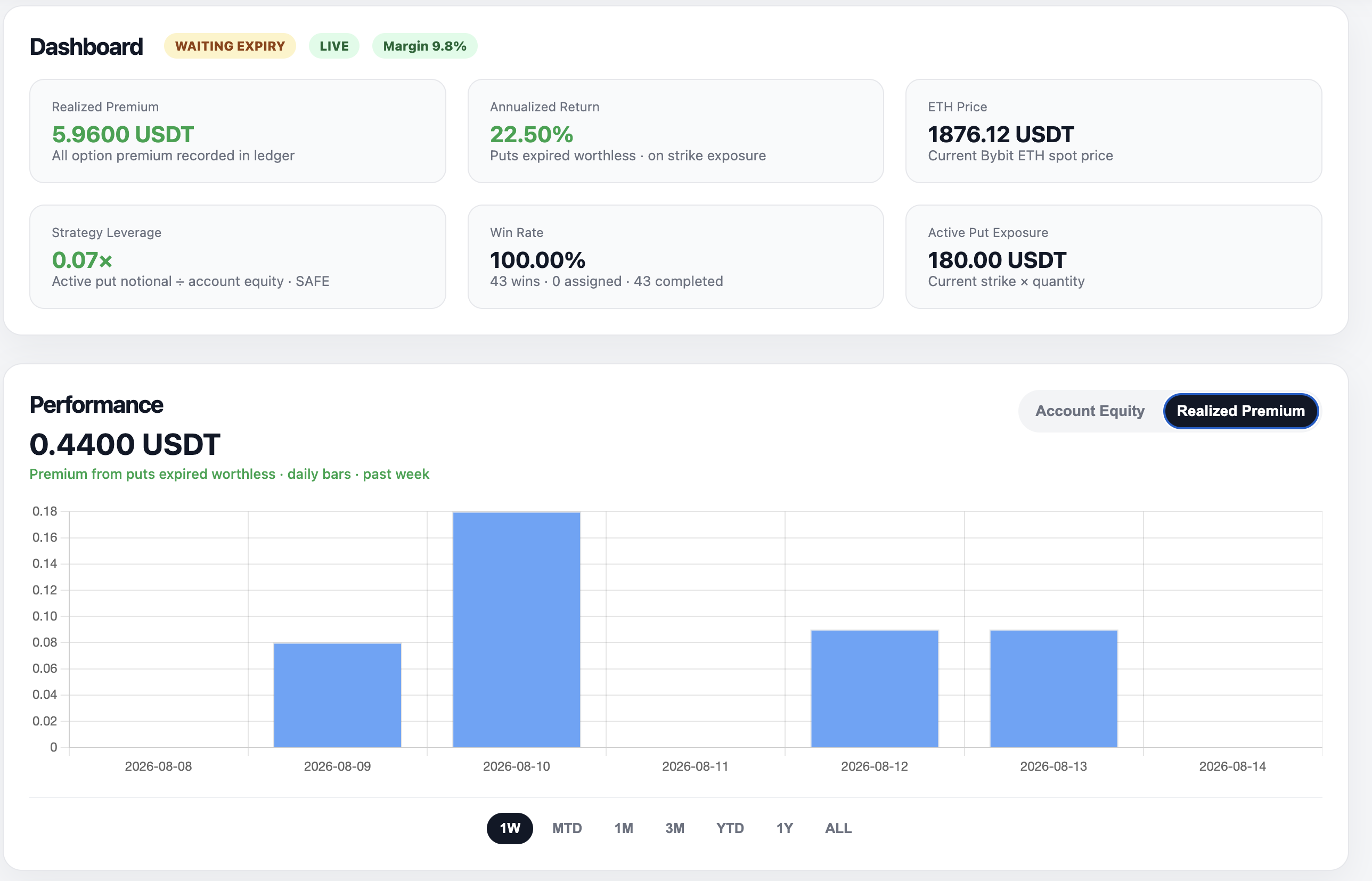Screen dimensions: 1372x881
Task: Click the WAITING EXPIRY status badge
Action: 230,46
